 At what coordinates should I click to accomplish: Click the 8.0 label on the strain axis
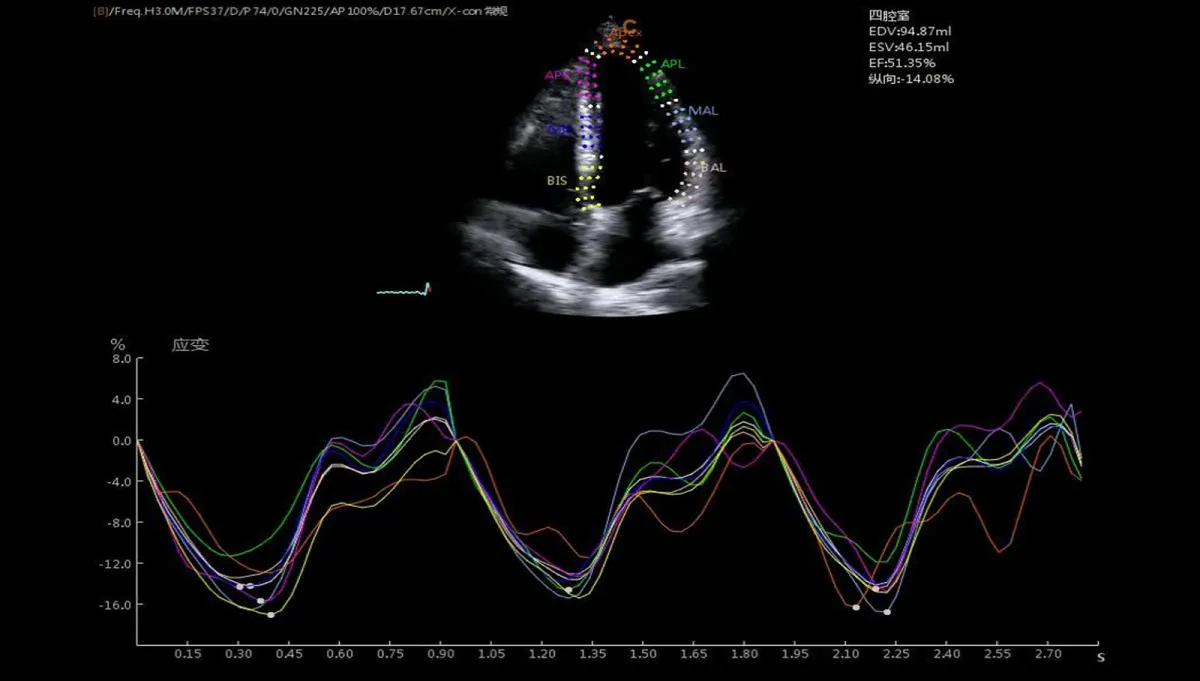[x=122, y=358]
